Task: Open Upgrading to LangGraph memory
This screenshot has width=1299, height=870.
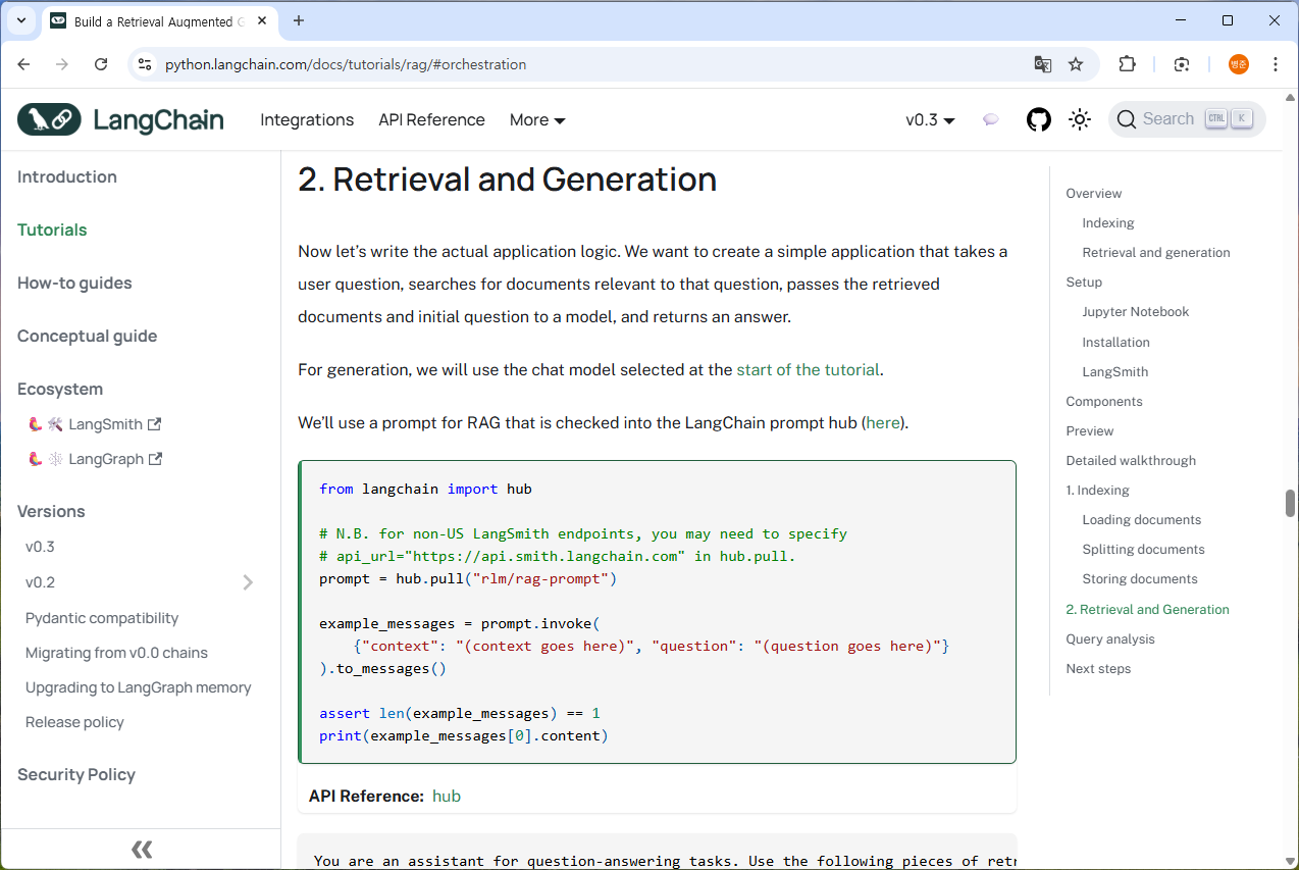Action: 138,688
